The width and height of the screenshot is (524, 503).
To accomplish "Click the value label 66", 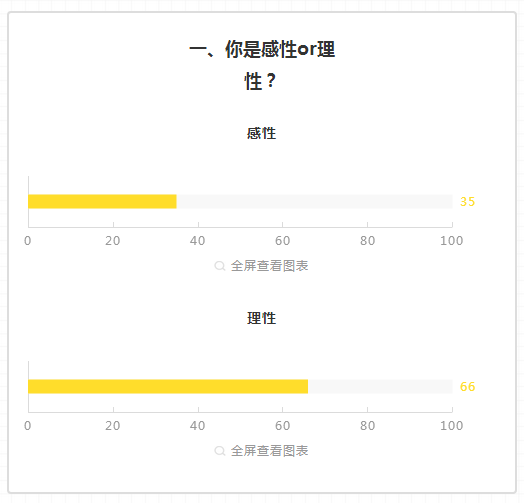I will pos(468,387).
